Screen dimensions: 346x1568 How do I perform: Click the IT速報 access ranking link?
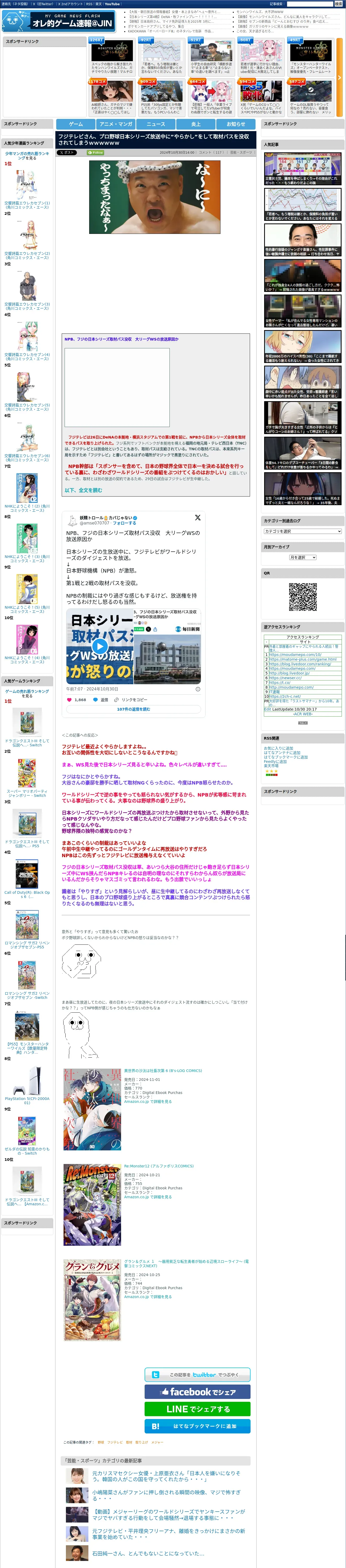tap(274, 691)
